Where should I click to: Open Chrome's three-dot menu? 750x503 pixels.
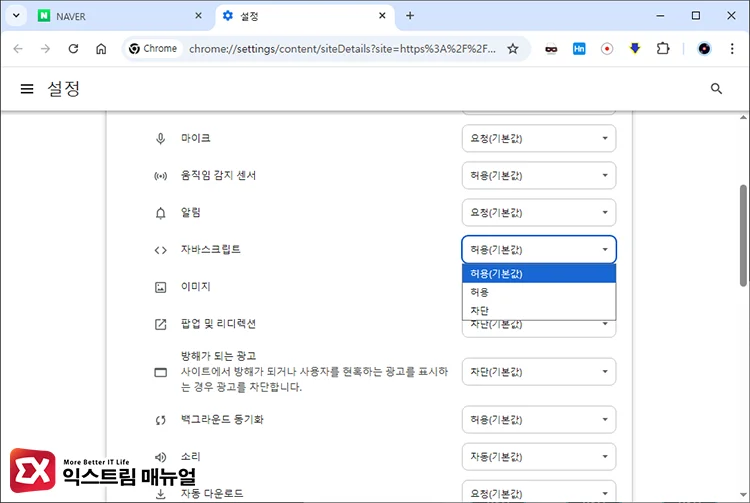pyautogui.click(x=732, y=49)
